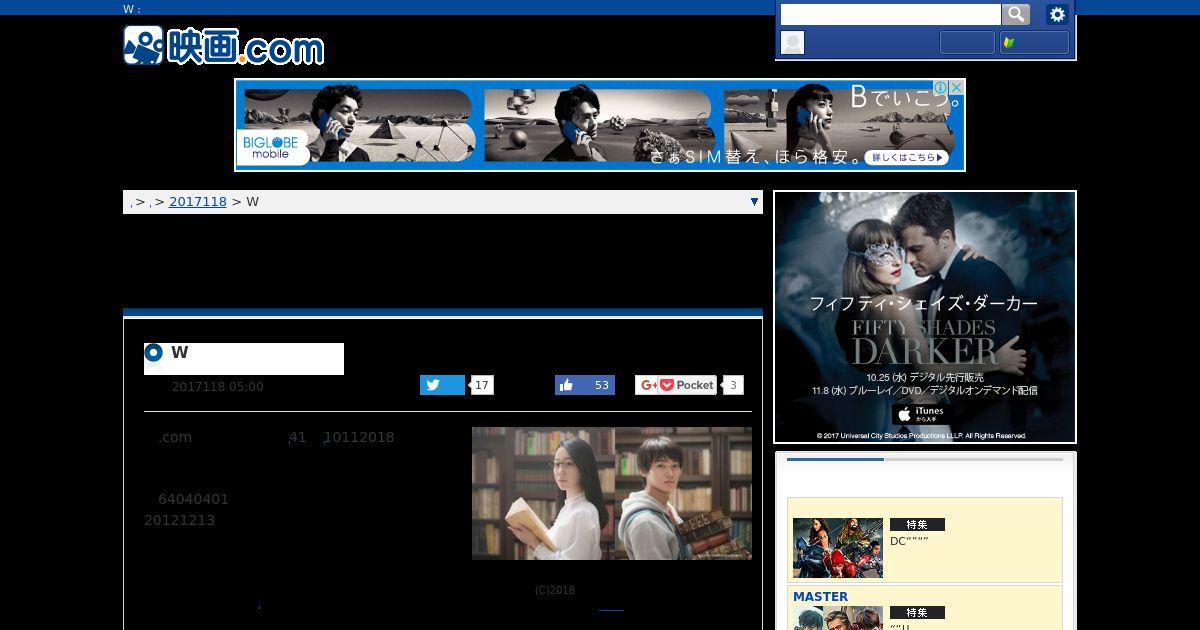Viewport: 1200px width, 630px height.
Task: Close the BIGLOBE ad with X icon
Action: pyautogui.click(x=958, y=87)
